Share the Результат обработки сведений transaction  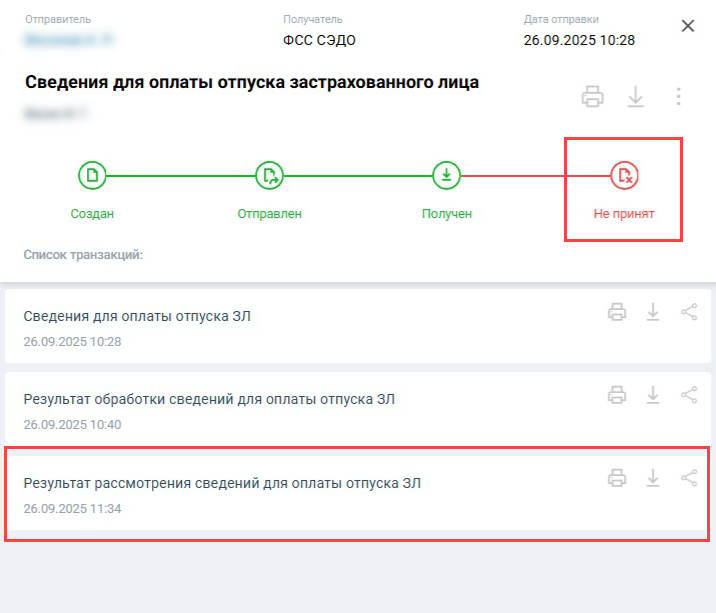pyautogui.click(x=689, y=395)
